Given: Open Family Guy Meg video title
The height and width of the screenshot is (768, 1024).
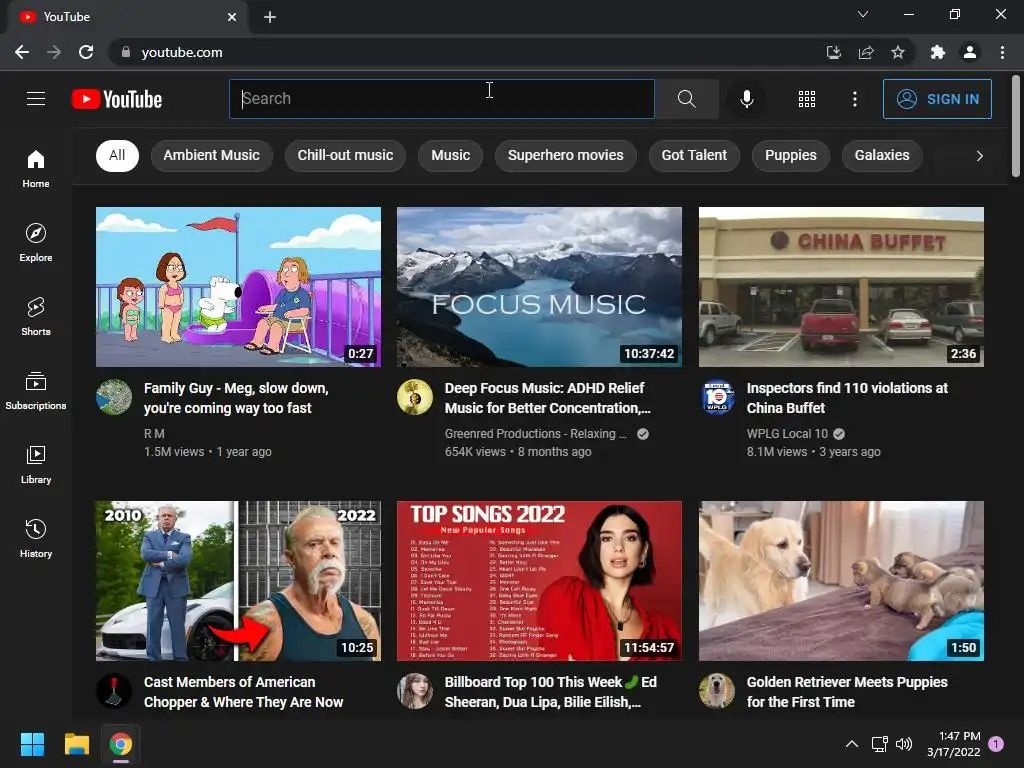Looking at the screenshot, I should 236,398.
